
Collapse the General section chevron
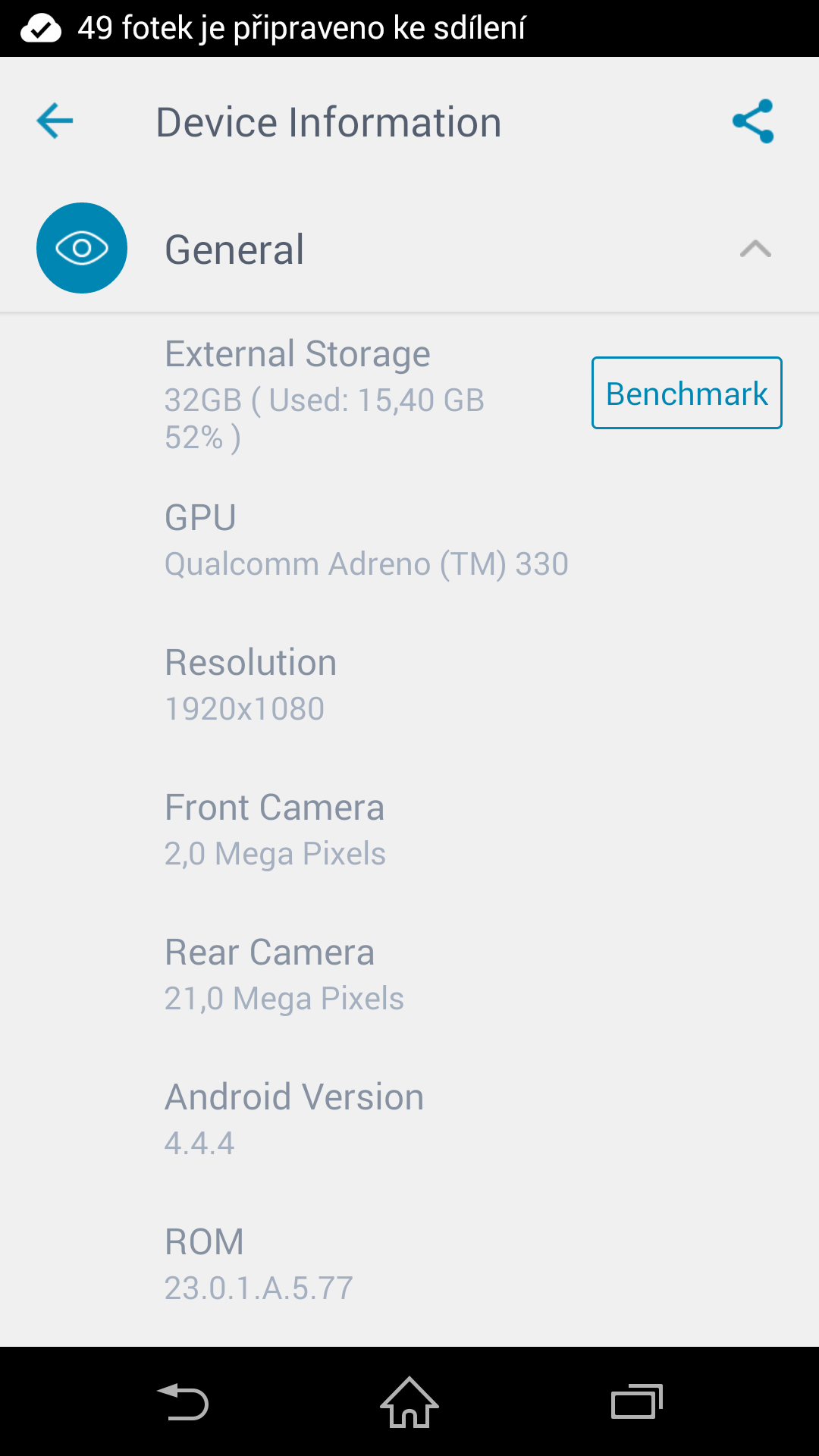pos(755,249)
